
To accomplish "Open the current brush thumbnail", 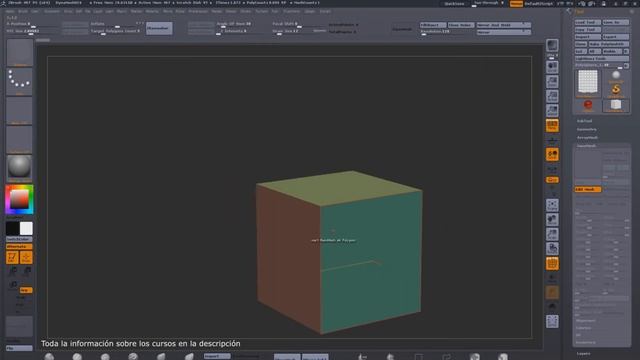I will (x=20, y=53).
